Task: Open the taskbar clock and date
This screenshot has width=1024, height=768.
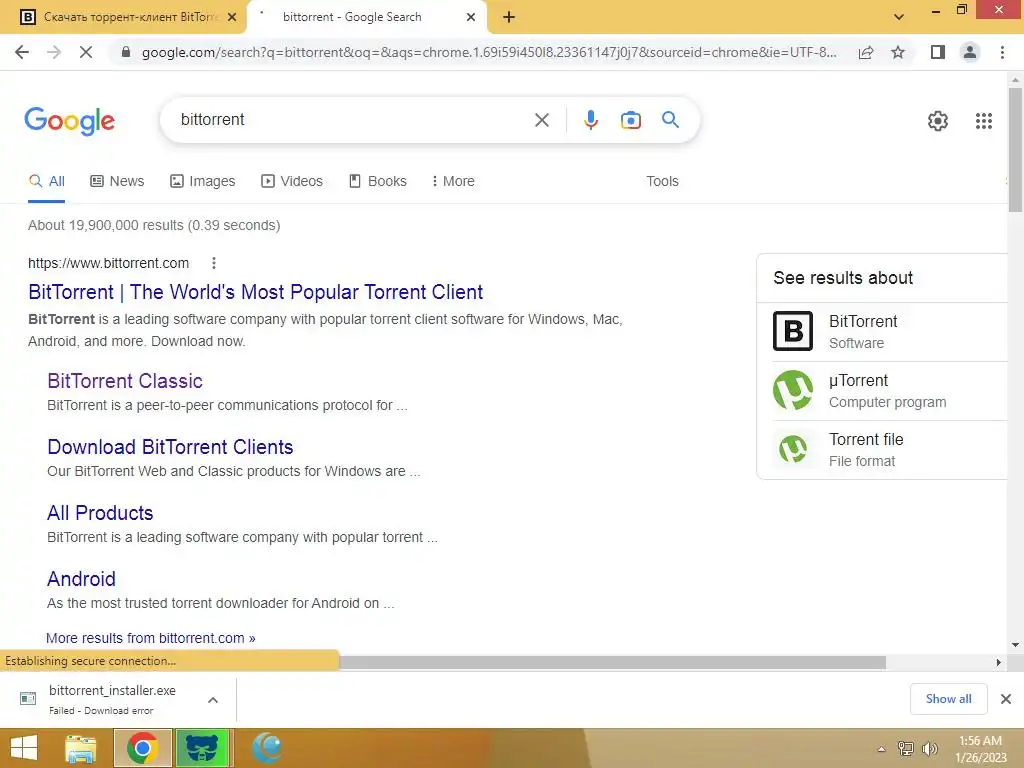Action: (x=980, y=749)
